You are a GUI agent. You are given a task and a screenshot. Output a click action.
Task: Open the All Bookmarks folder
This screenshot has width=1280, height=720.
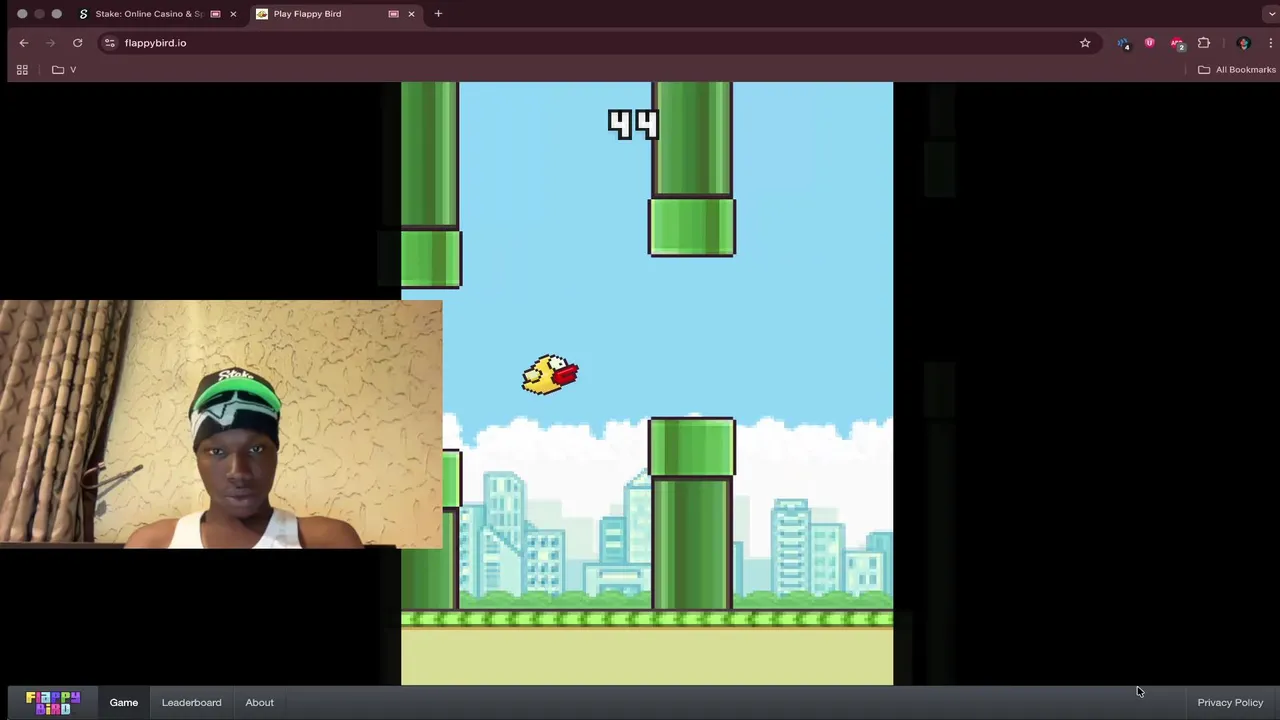1237,70
